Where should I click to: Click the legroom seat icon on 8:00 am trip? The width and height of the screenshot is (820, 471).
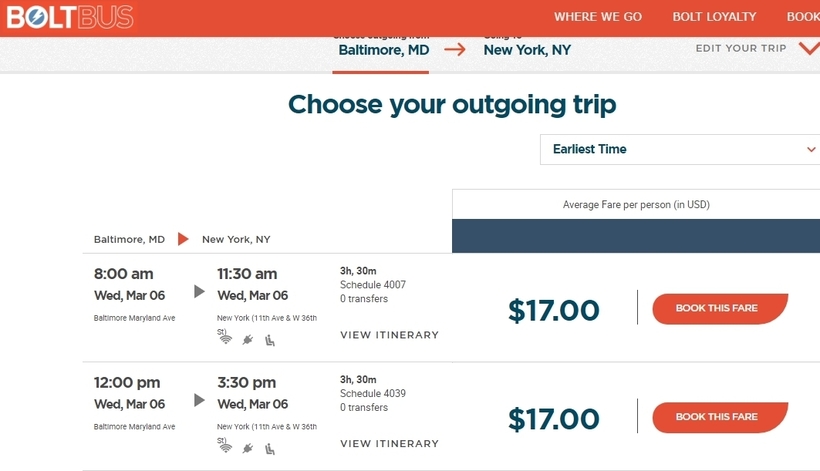[x=270, y=341]
